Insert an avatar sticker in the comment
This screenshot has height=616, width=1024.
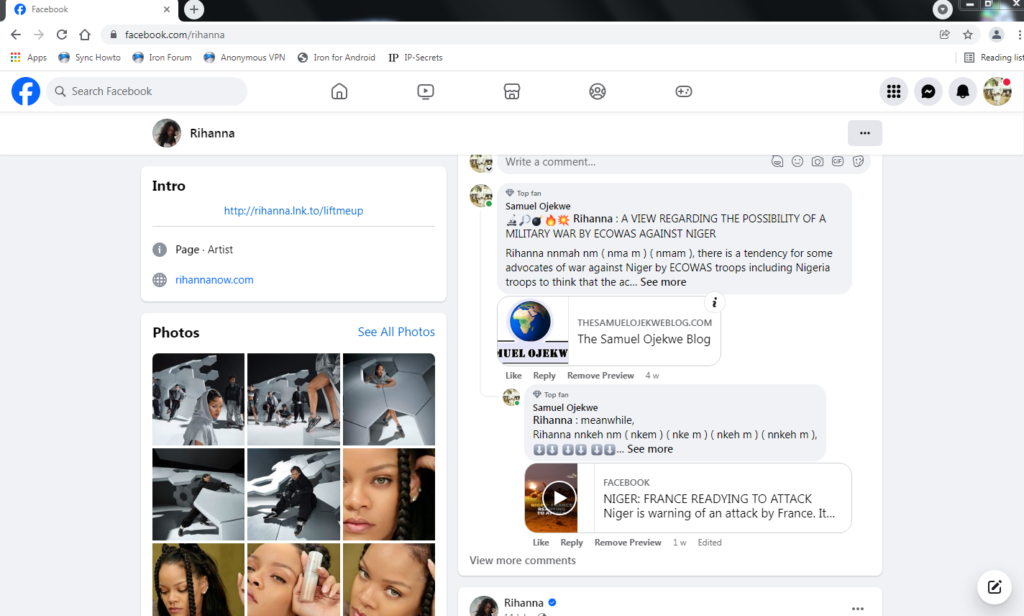coord(777,161)
